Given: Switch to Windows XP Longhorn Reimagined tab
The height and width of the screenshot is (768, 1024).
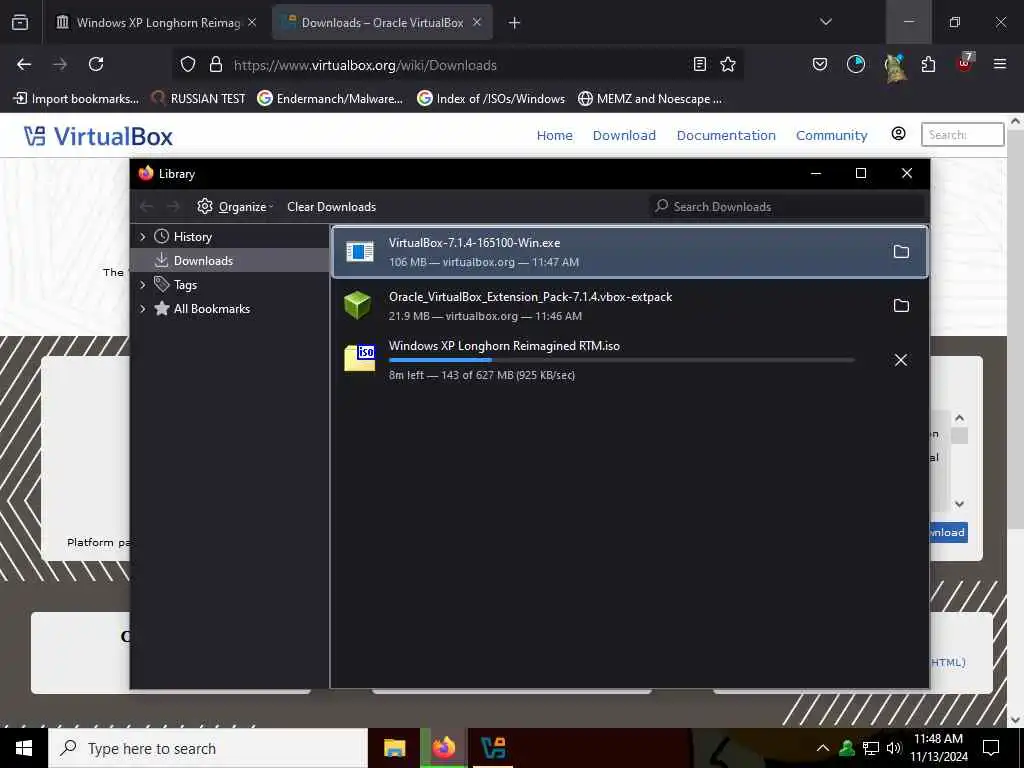Looking at the screenshot, I should pos(155,23).
